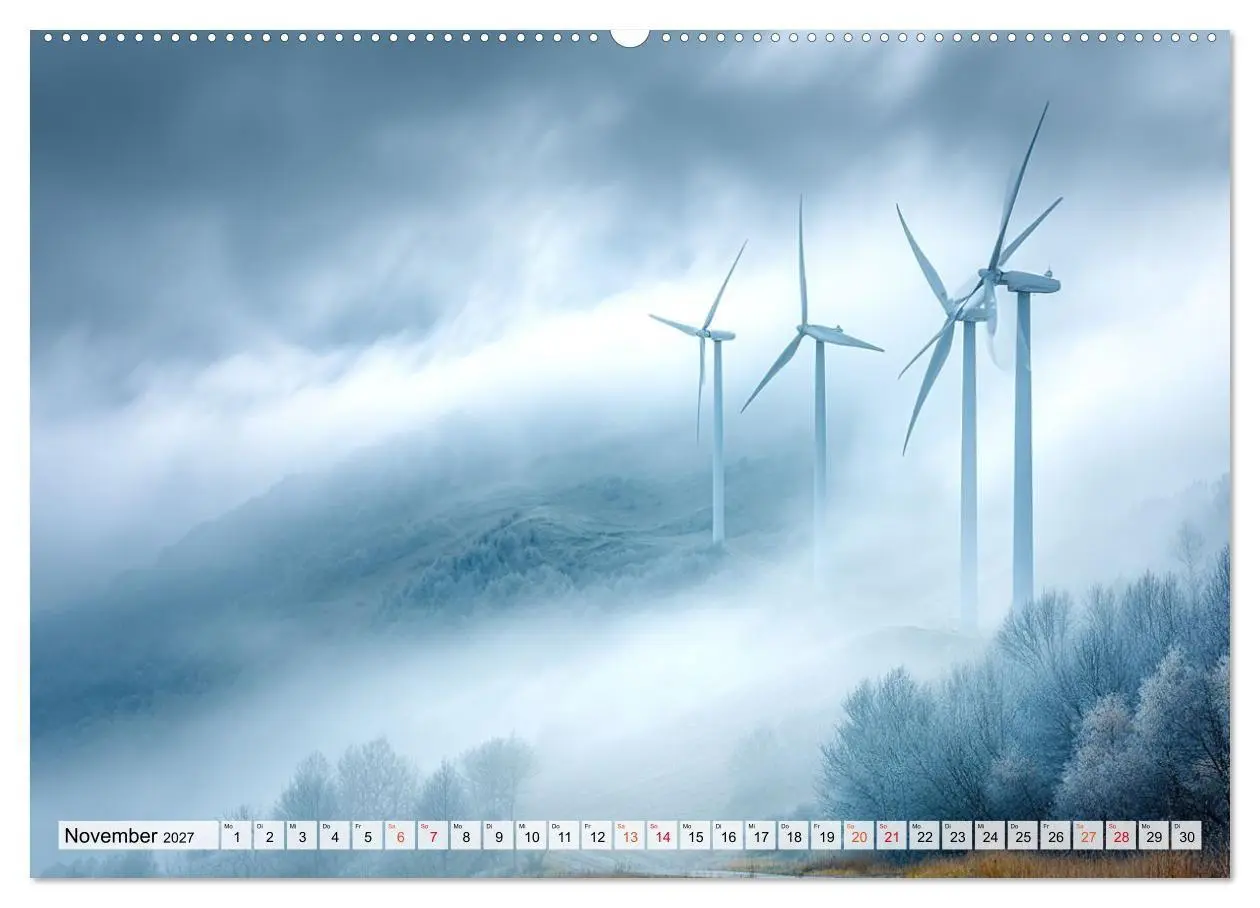Screen dimensions: 1260x908
Task: Select day 16 in the calendar strip
Action: (x=728, y=836)
